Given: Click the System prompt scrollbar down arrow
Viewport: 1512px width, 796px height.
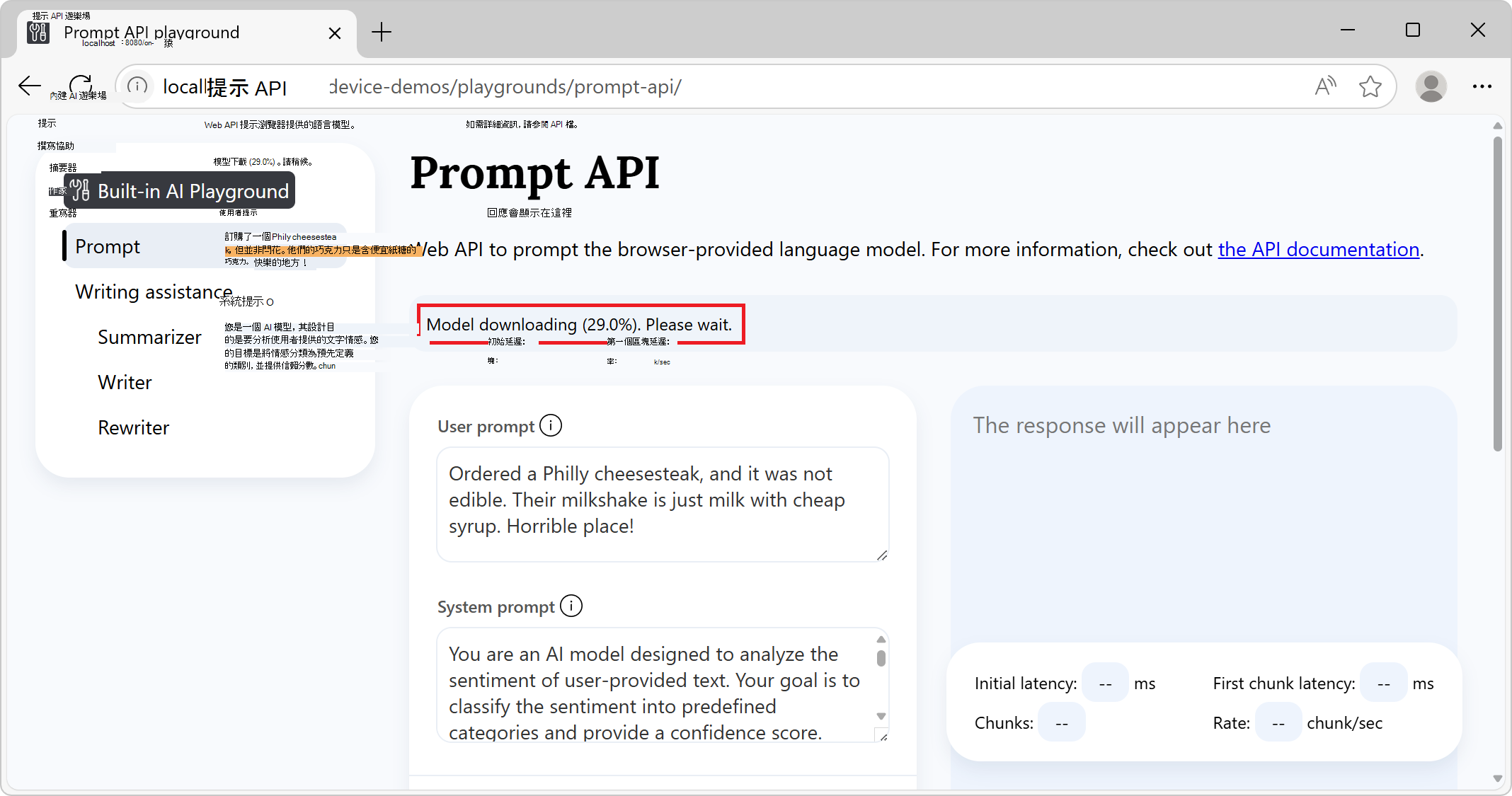Looking at the screenshot, I should pos(881,716).
